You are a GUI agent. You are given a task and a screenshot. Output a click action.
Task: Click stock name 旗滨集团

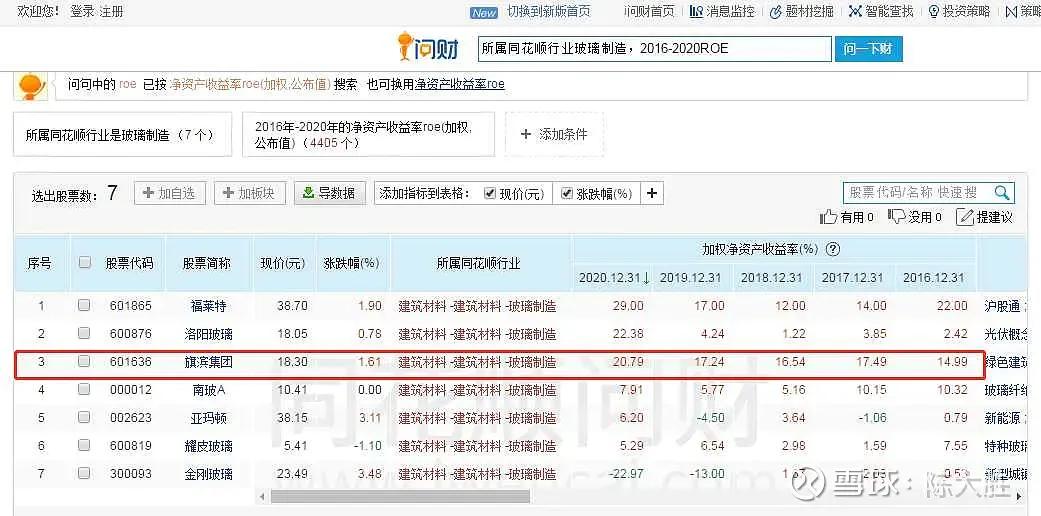(208, 362)
